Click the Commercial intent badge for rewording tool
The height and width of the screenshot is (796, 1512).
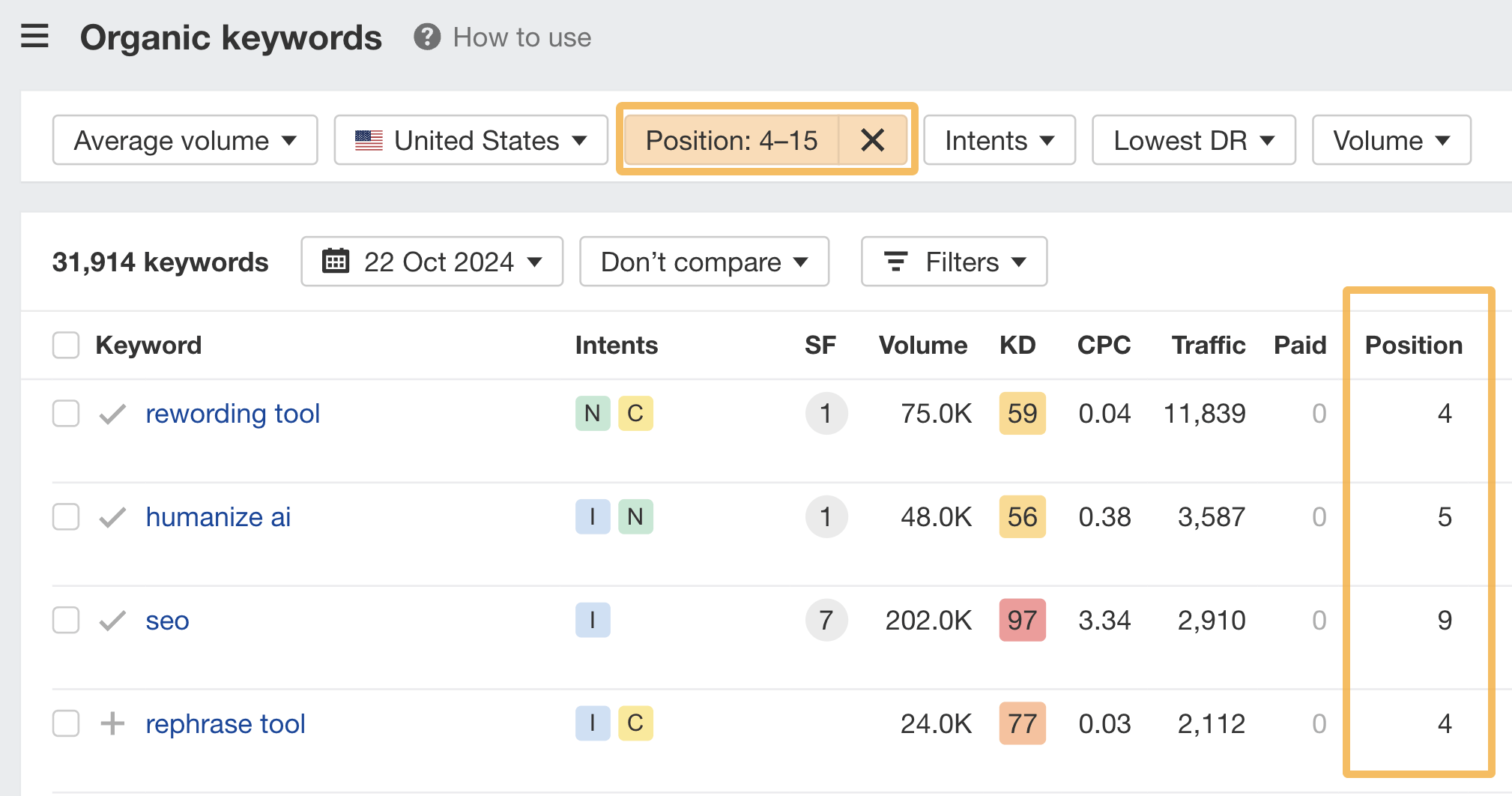click(x=635, y=414)
